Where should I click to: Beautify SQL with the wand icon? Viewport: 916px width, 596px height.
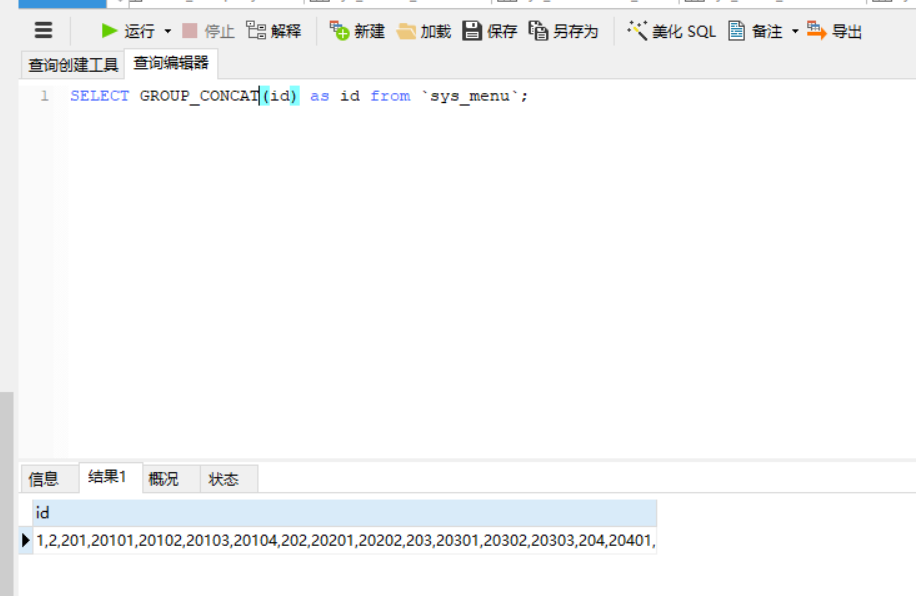pyautogui.click(x=637, y=30)
